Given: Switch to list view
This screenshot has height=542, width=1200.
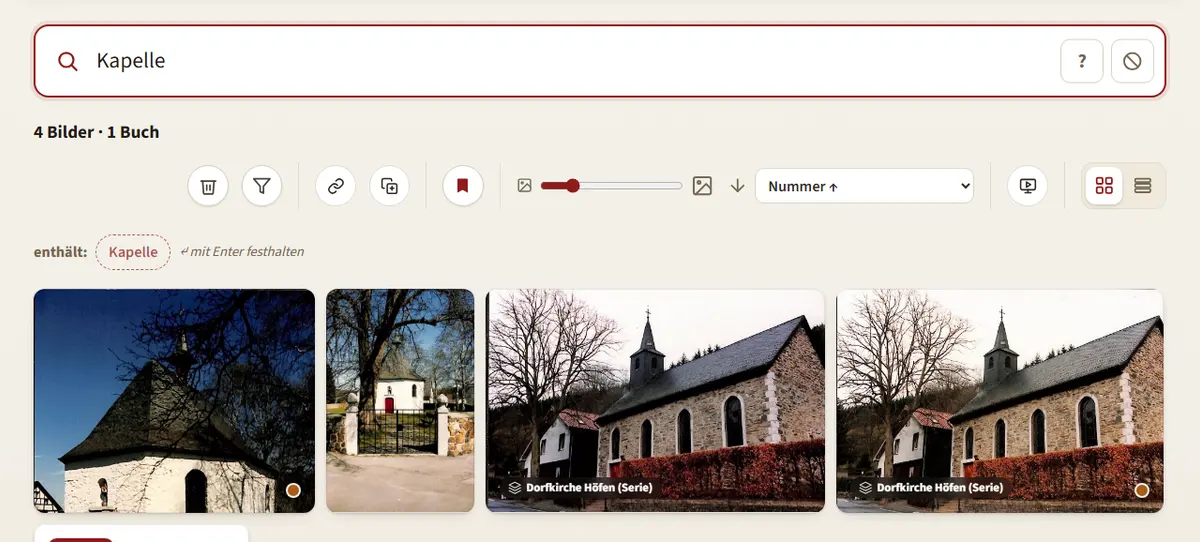Looking at the screenshot, I should [x=1143, y=186].
